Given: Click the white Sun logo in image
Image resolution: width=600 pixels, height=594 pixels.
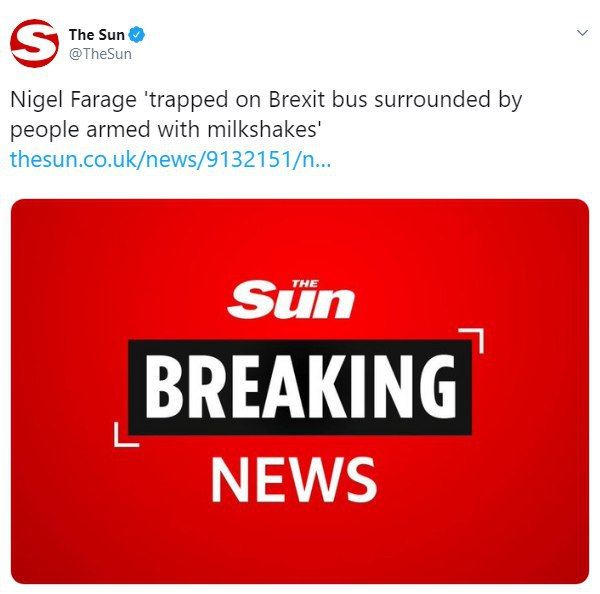Looking at the screenshot, I should (x=291, y=299).
